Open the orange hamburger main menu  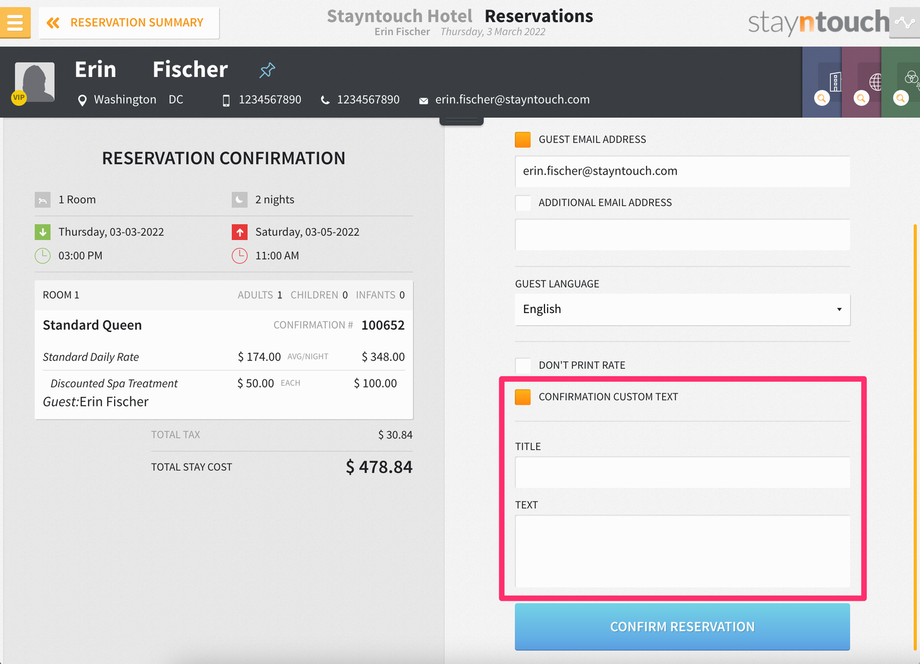click(x=15, y=22)
